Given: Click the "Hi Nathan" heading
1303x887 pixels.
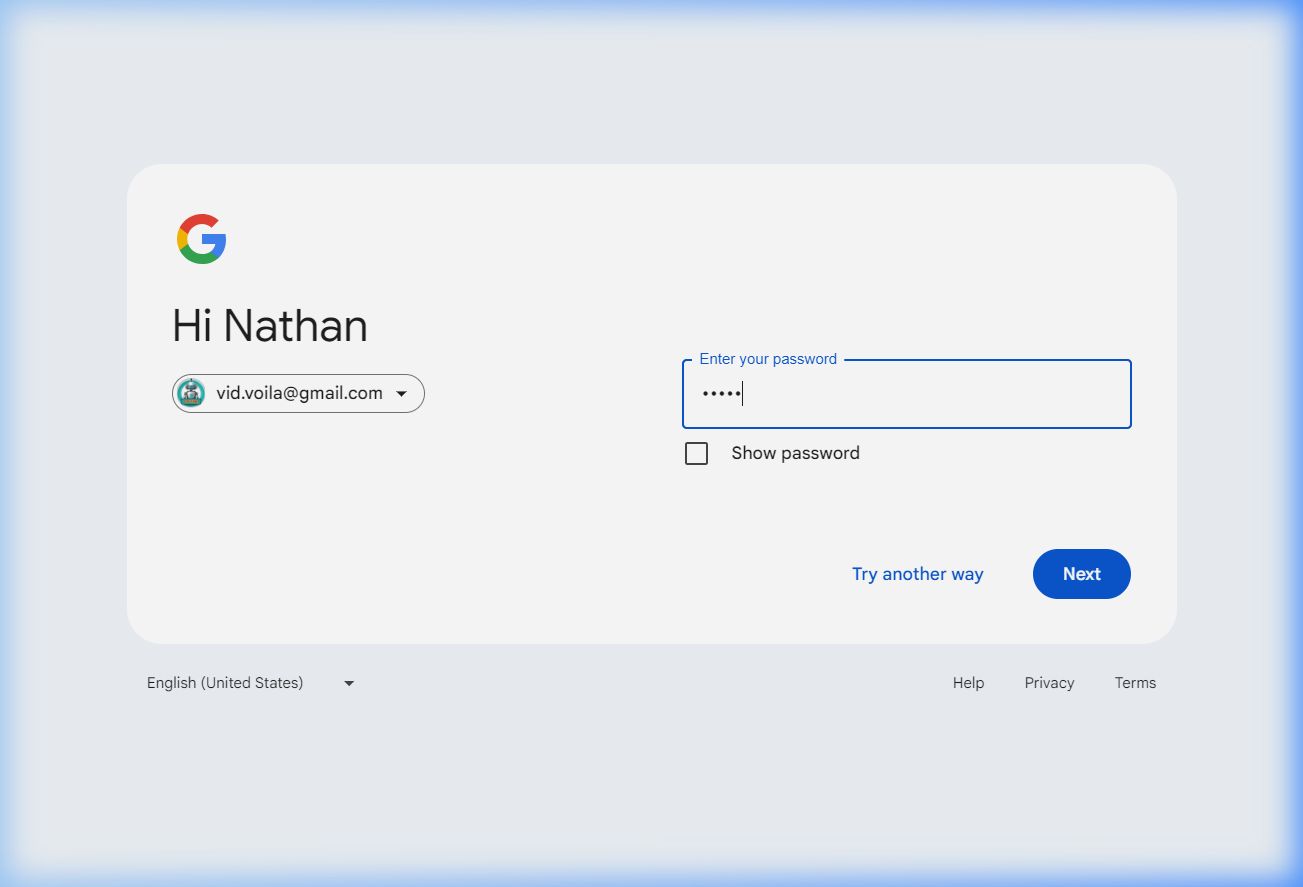Looking at the screenshot, I should [270, 326].
